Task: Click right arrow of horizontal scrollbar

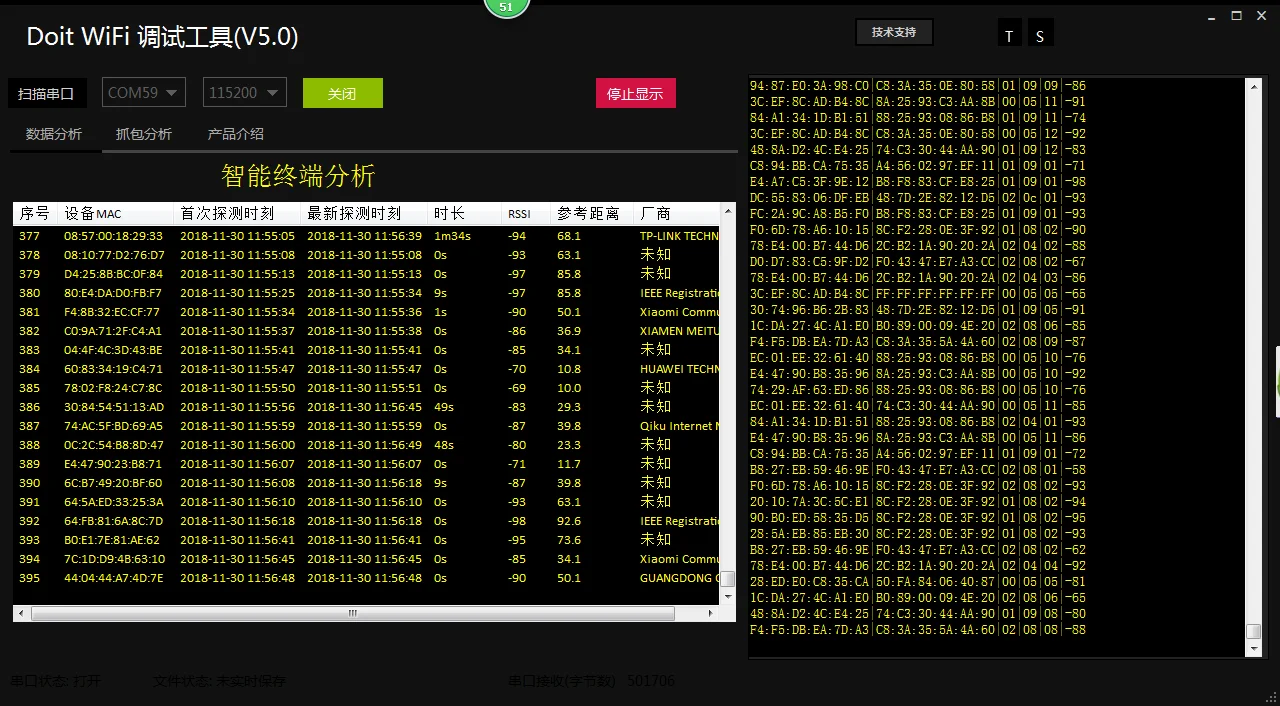Action: click(713, 613)
